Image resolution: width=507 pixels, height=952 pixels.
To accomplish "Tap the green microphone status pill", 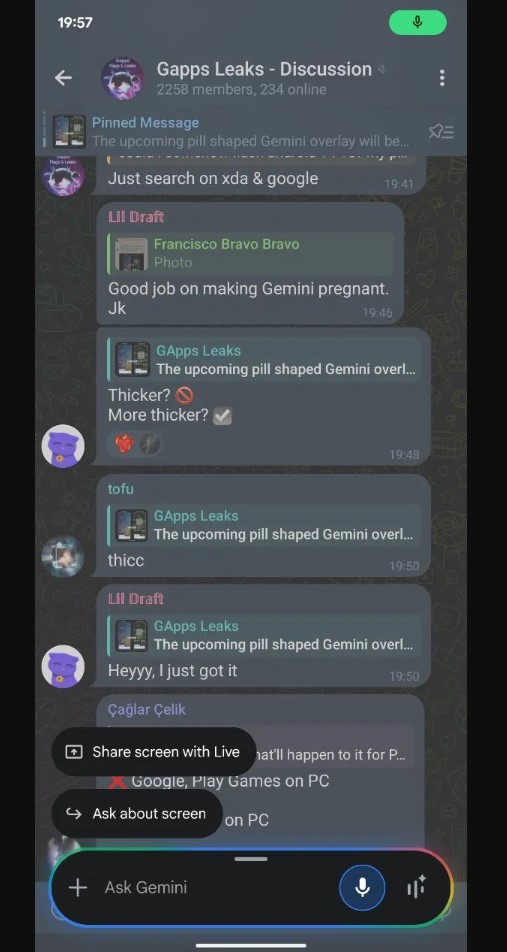I will [418, 22].
